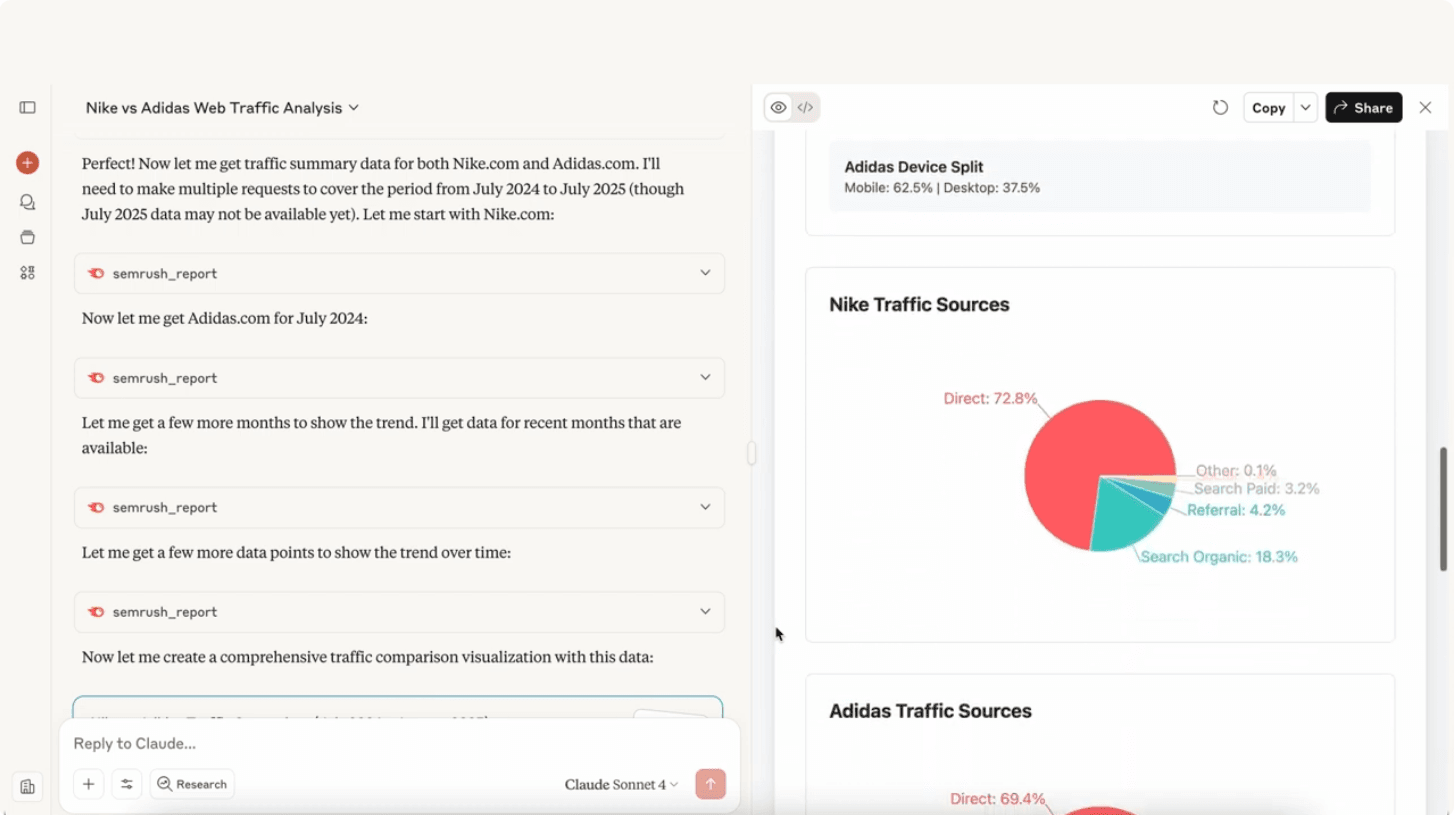Click the bottom sidebar account icon
This screenshot has width=1455, height=815.
pyautogui.click(x=27, y=786)
